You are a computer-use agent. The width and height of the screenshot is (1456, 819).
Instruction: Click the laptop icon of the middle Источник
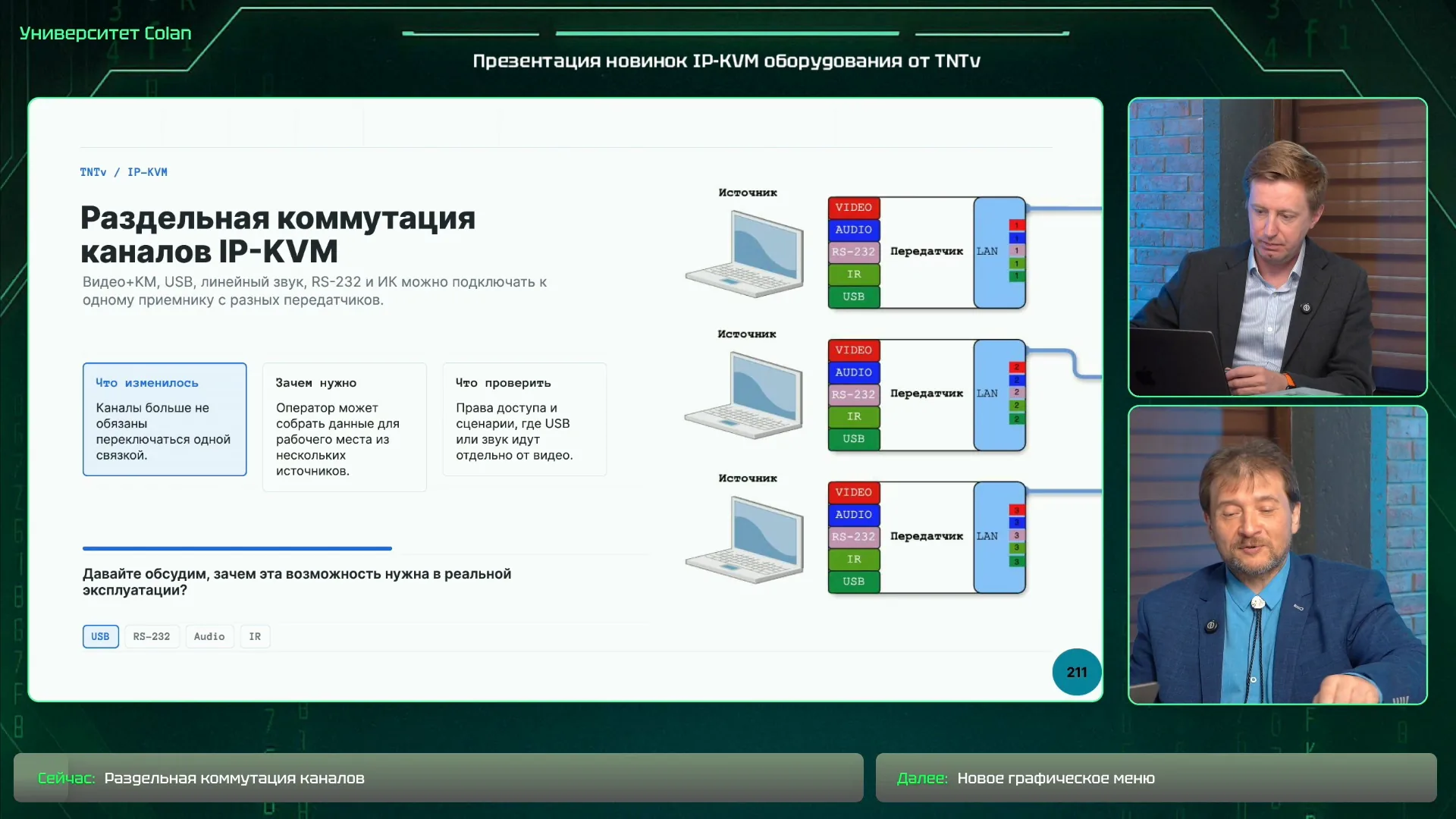coord(744,395)
